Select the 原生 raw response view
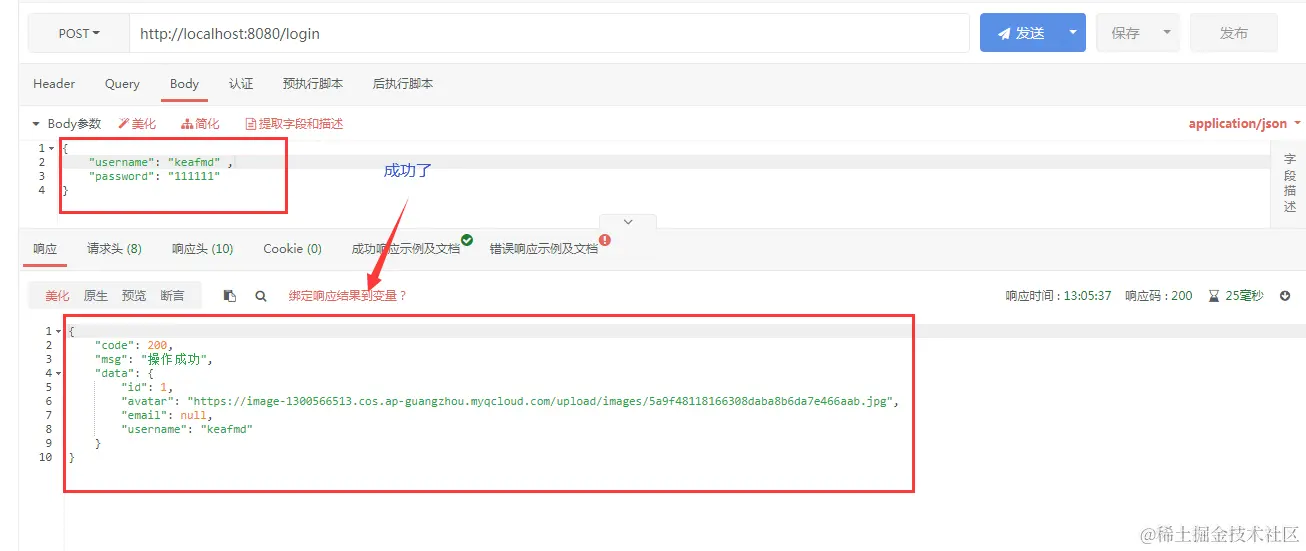 (96, 296)
